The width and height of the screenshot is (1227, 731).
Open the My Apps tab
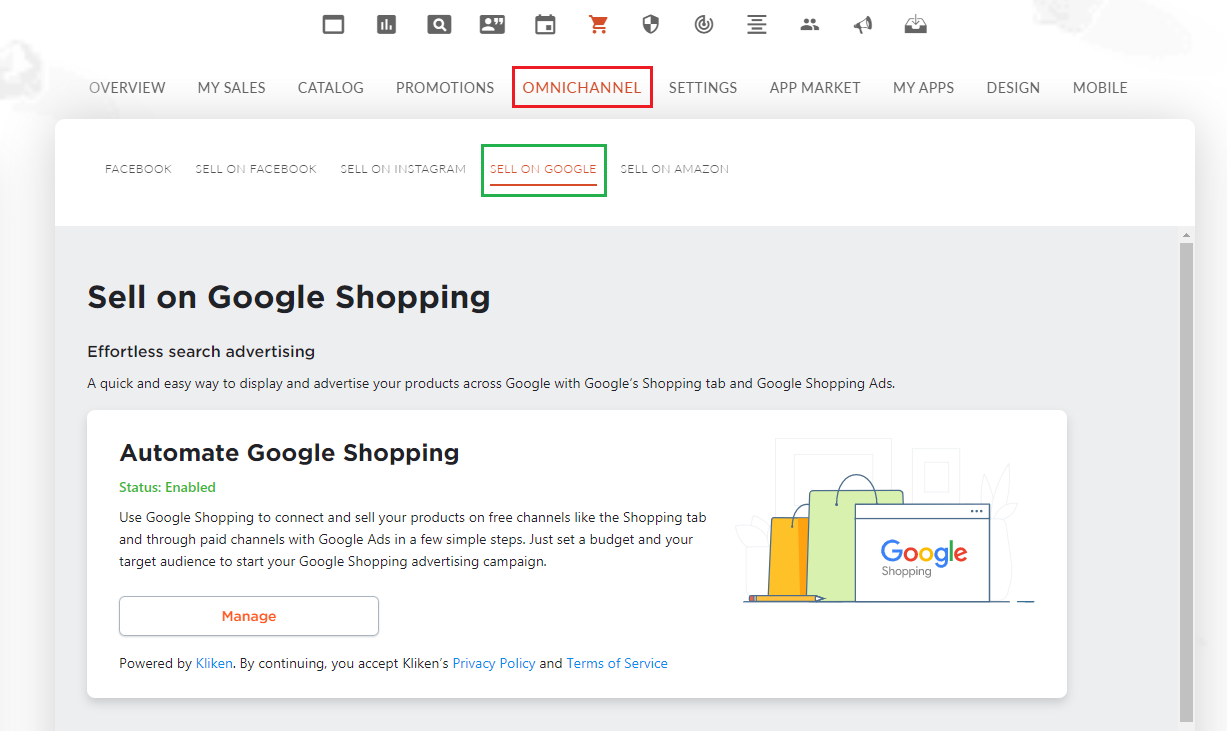[923, 88]
